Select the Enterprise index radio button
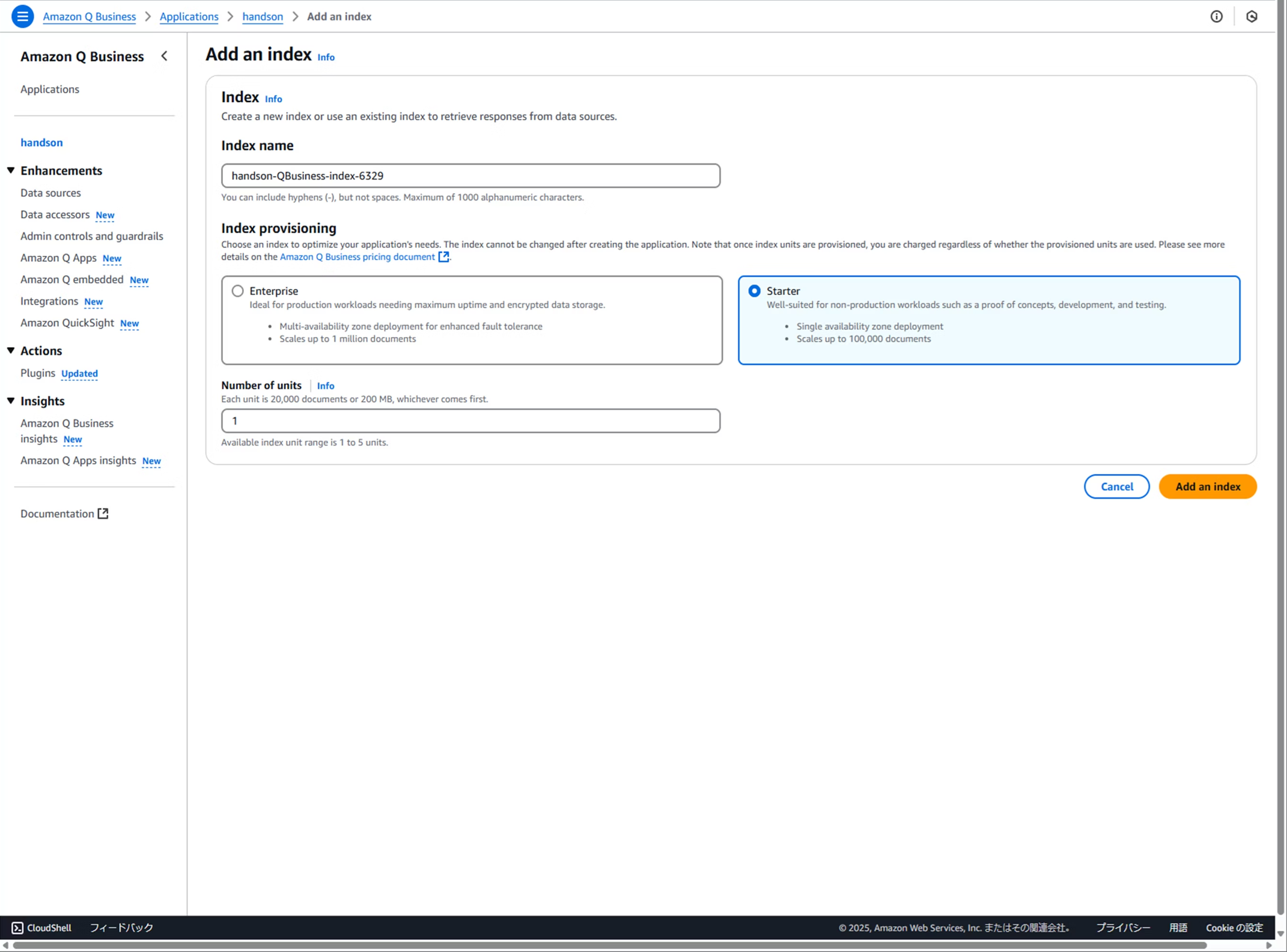Screen dimensions: 1287x952 [238, 291]
